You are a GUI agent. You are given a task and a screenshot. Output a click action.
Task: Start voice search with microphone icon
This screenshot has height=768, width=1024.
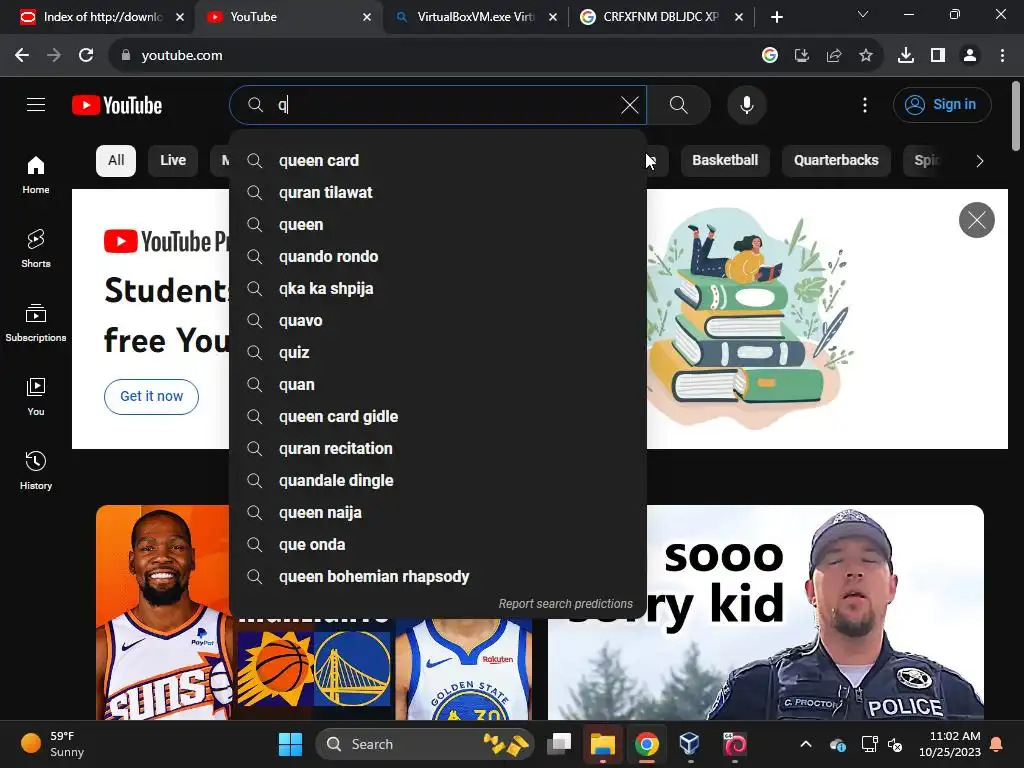click(746, 105)
